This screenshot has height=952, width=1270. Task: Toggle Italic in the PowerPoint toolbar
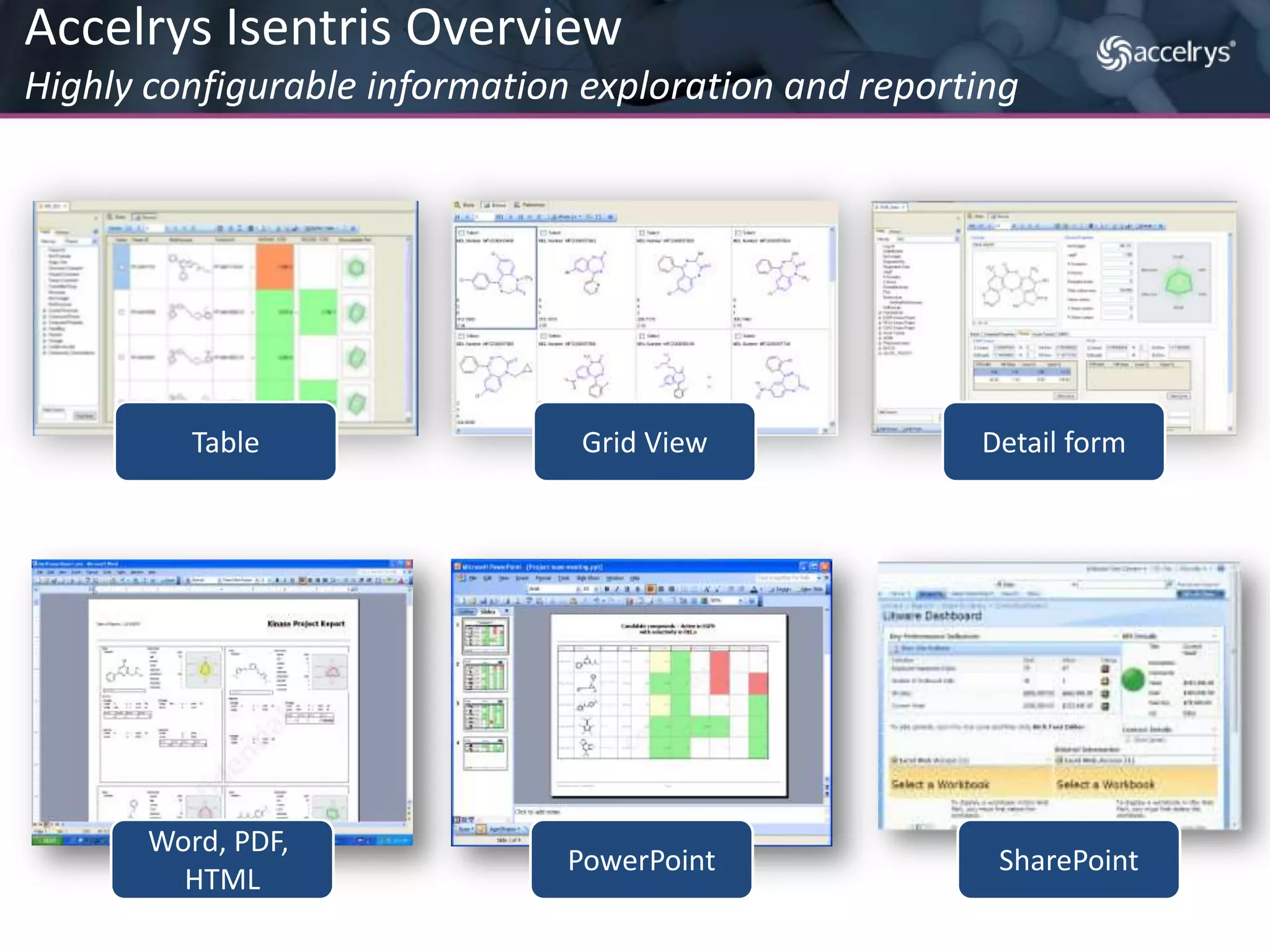point(616,589)
